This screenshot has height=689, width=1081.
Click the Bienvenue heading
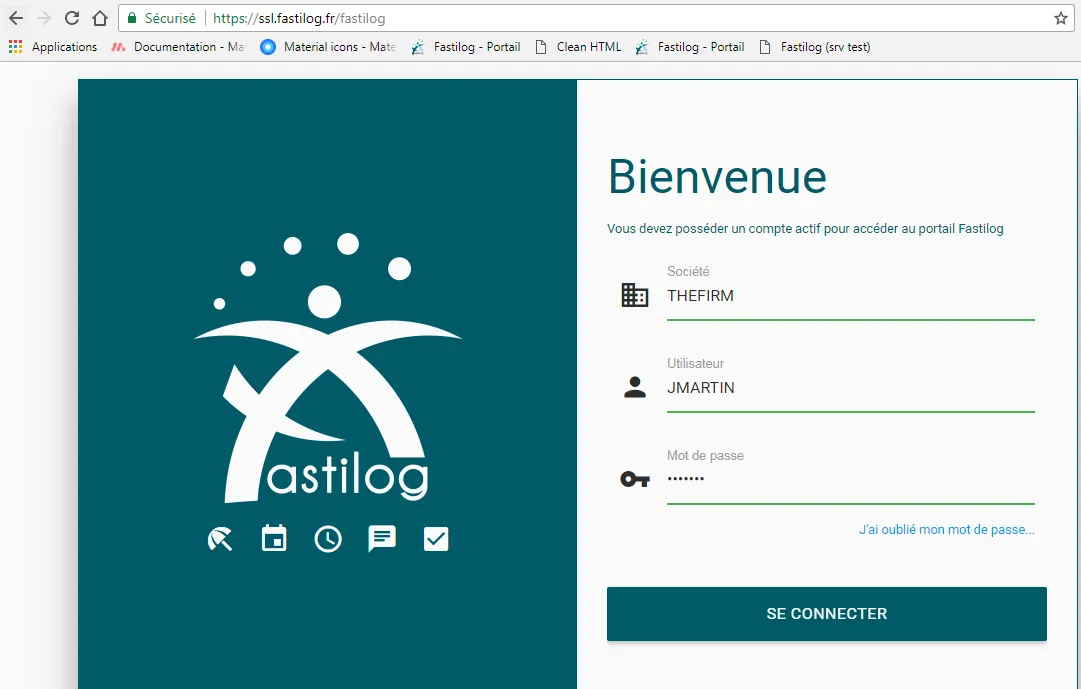[x=717, y=177]
